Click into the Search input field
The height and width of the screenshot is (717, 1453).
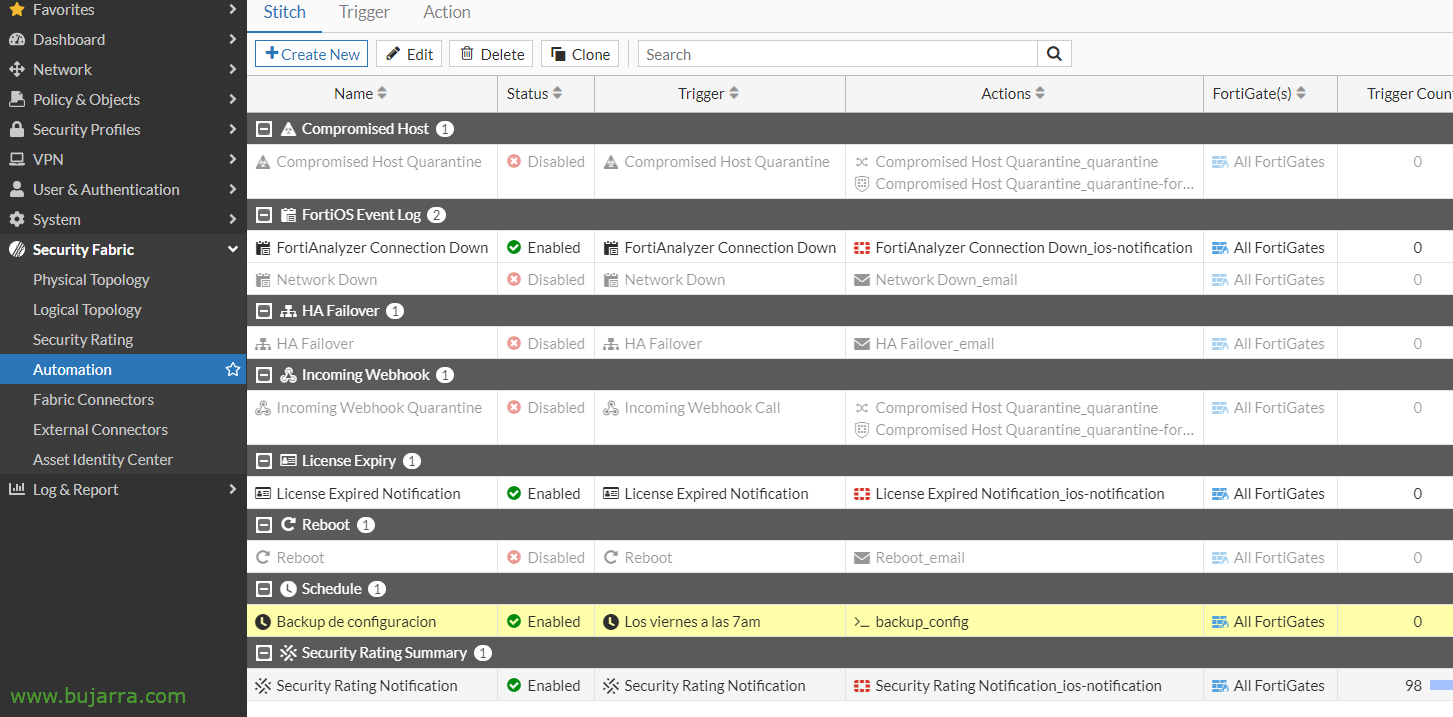pos(838,54)
